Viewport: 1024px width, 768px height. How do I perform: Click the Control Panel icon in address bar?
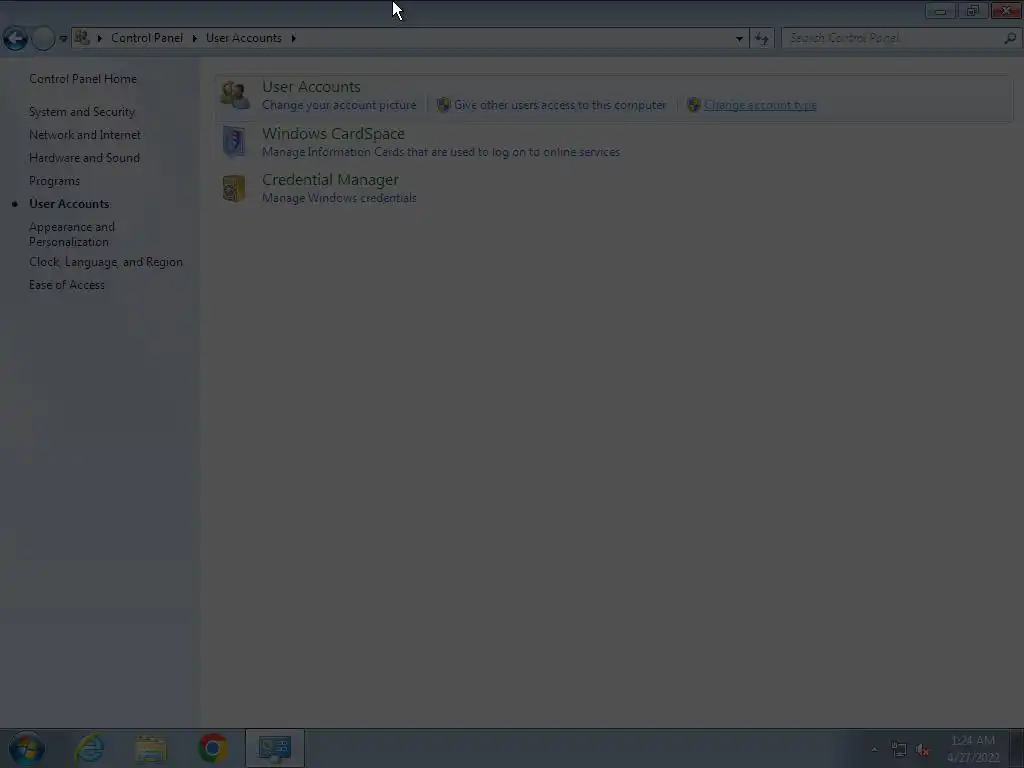[x=82, y=38]
